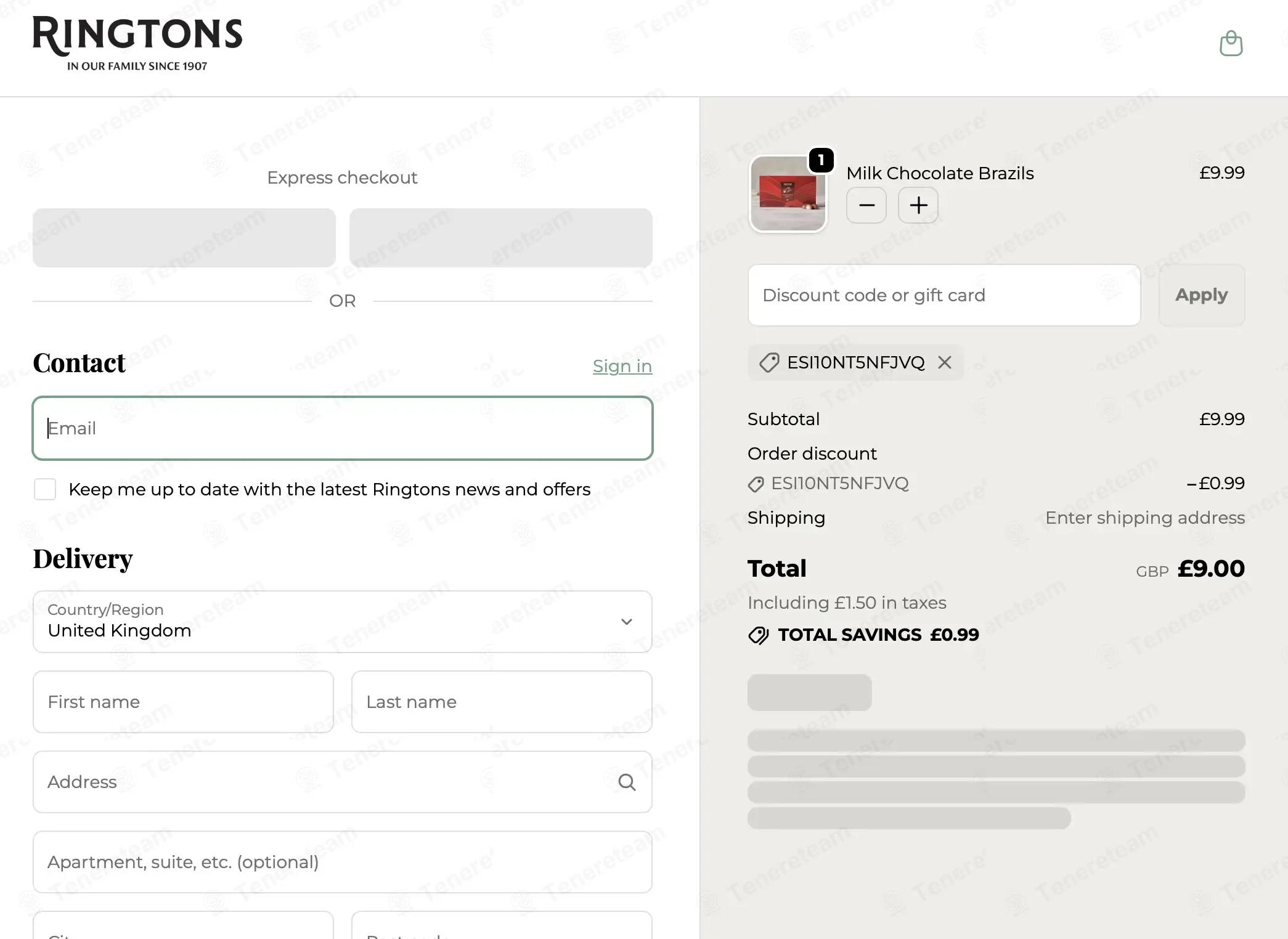The height and width of the screenshot is (939, 1288).
Task: Click the Apartment, suite, etc. field
Action: click(343, 862)
